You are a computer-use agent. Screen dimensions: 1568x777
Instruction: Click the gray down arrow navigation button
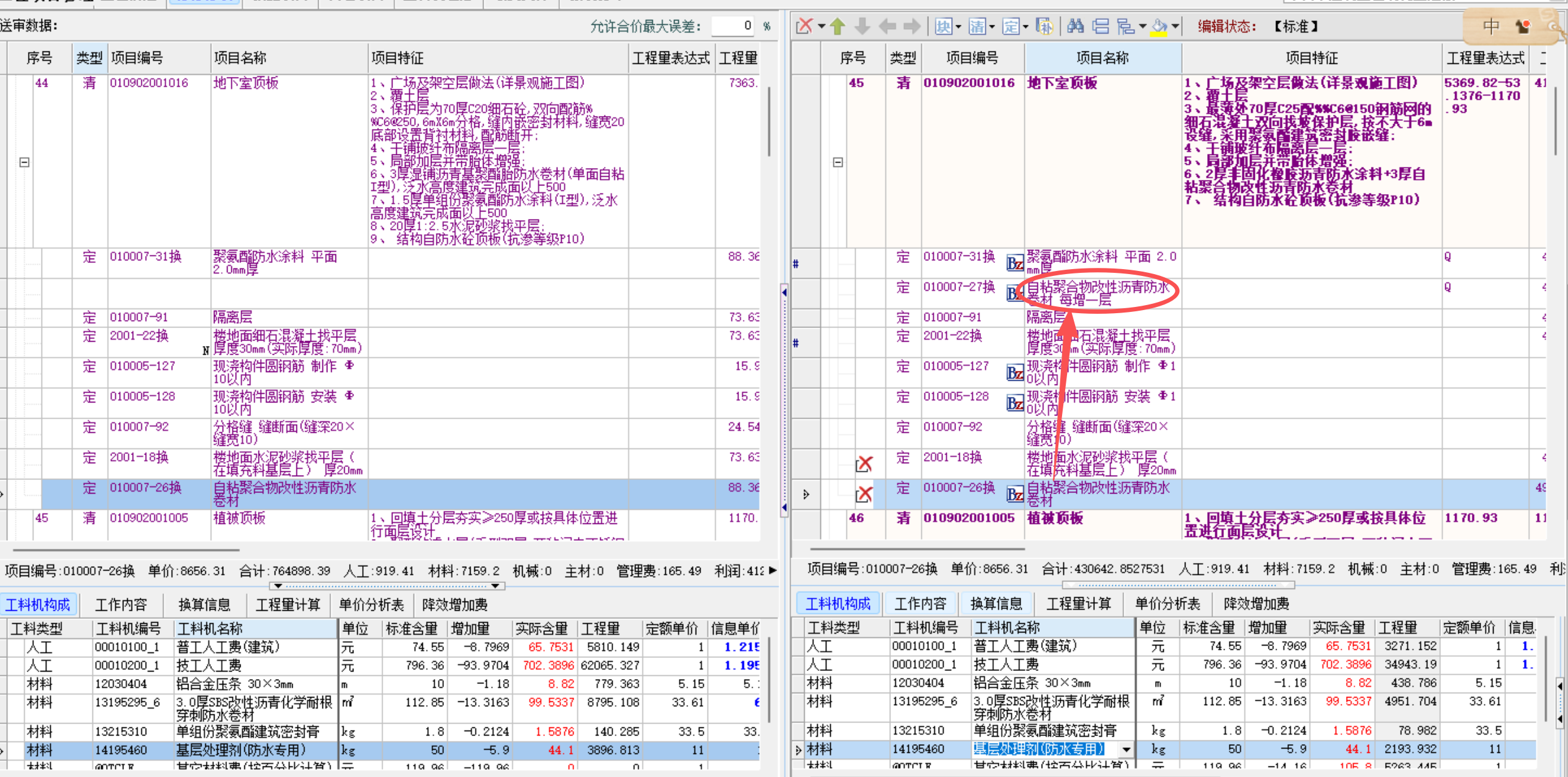pyautogui.click(x=862, y=26)
